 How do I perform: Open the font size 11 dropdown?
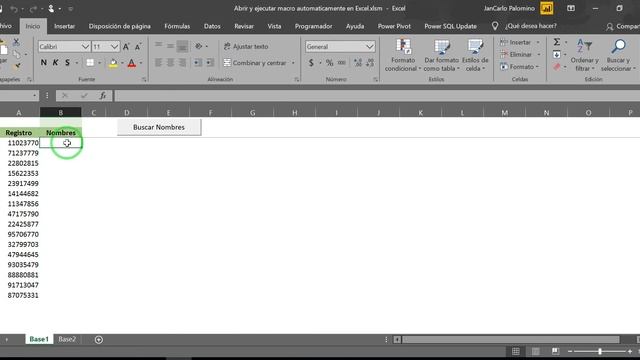click(x=114, y=47)
